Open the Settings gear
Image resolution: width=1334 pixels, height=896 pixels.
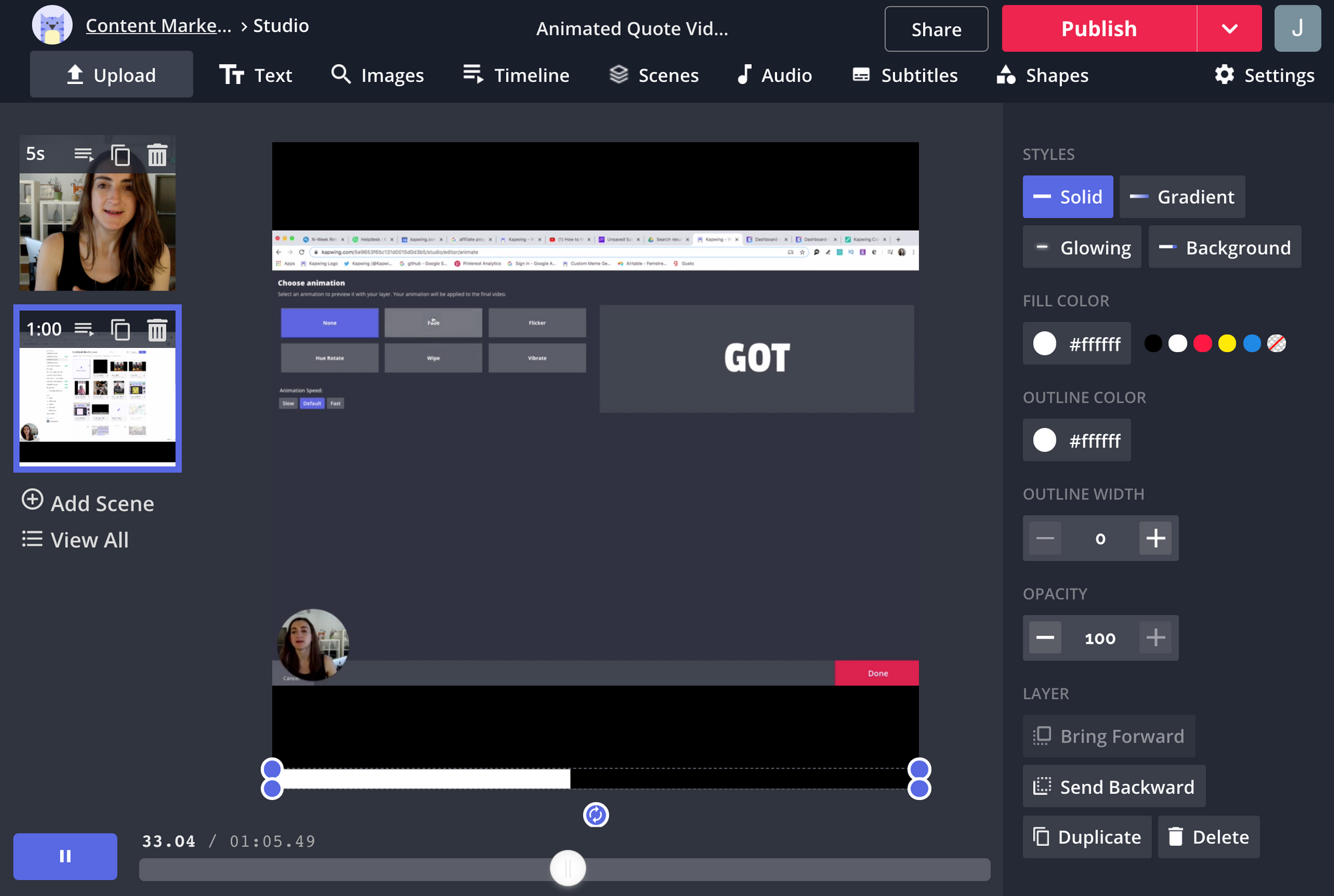click(x=1264, y=75)
